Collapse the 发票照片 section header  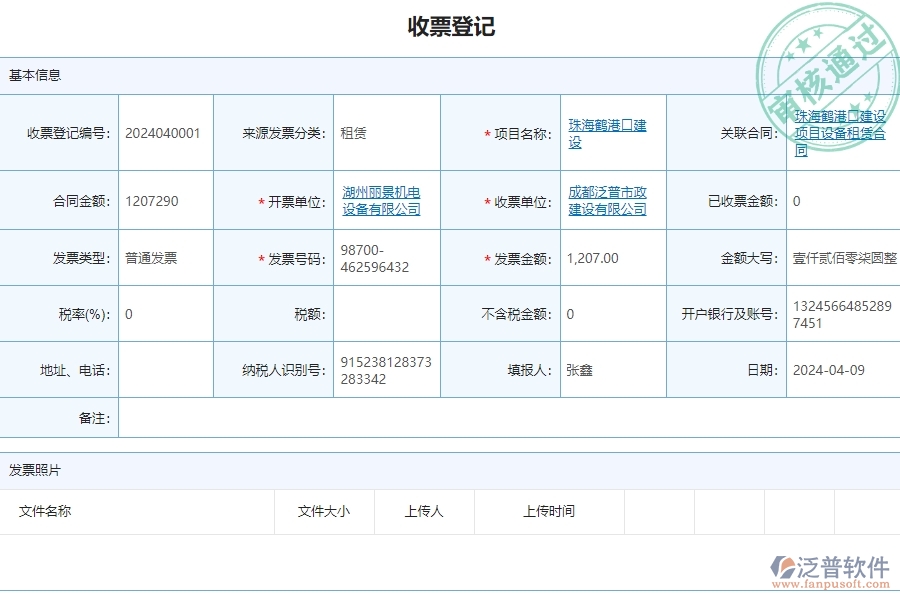click(34, 470)
